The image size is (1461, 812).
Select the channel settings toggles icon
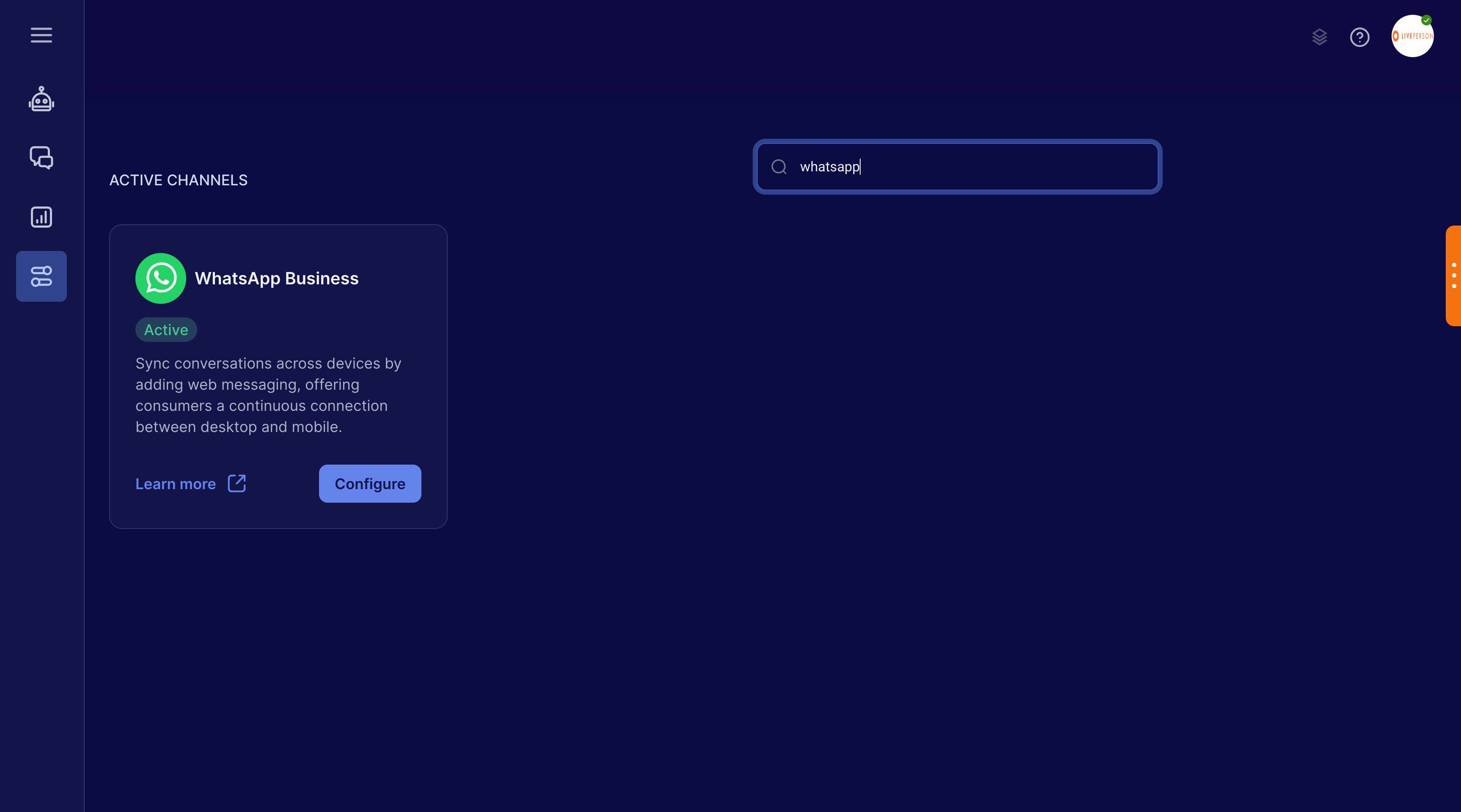click(41, 276)
